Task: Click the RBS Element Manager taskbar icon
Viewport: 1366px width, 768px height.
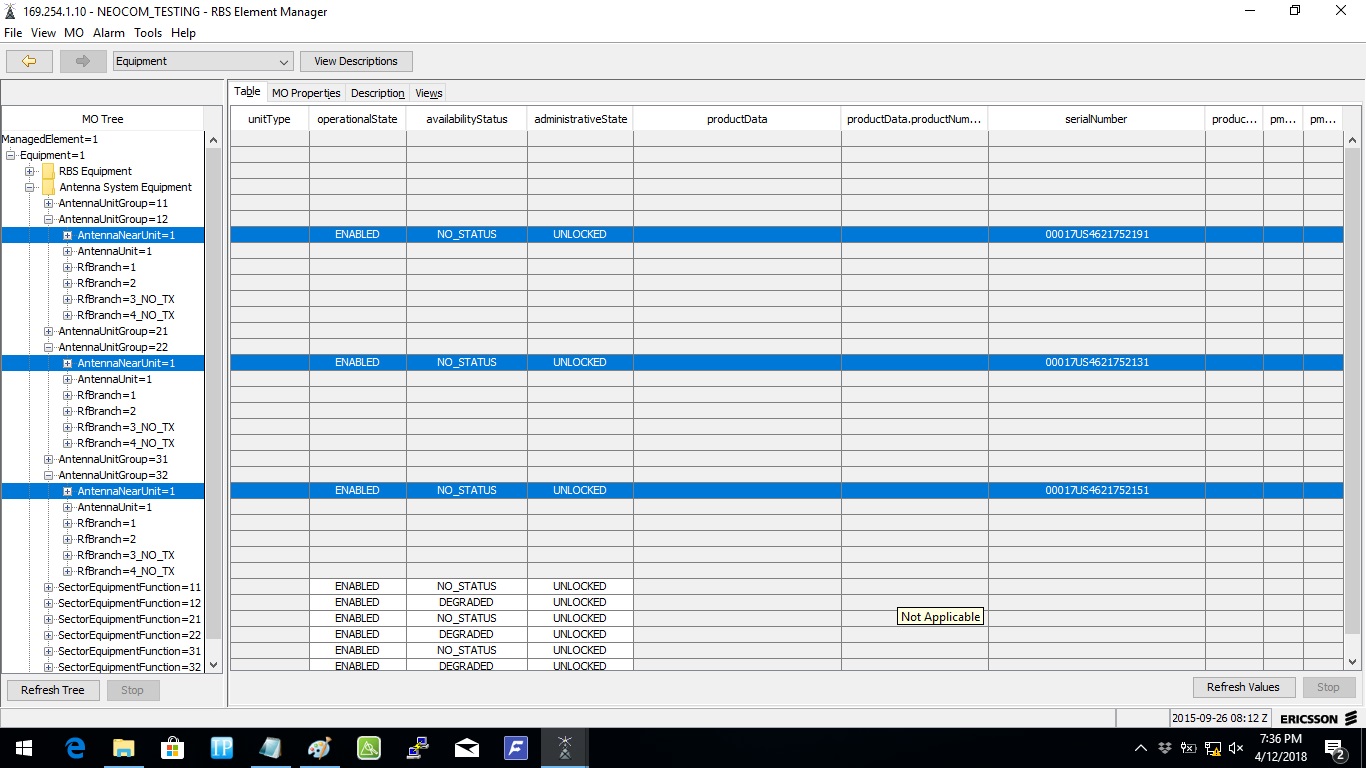Action: [x=565, y=748]
